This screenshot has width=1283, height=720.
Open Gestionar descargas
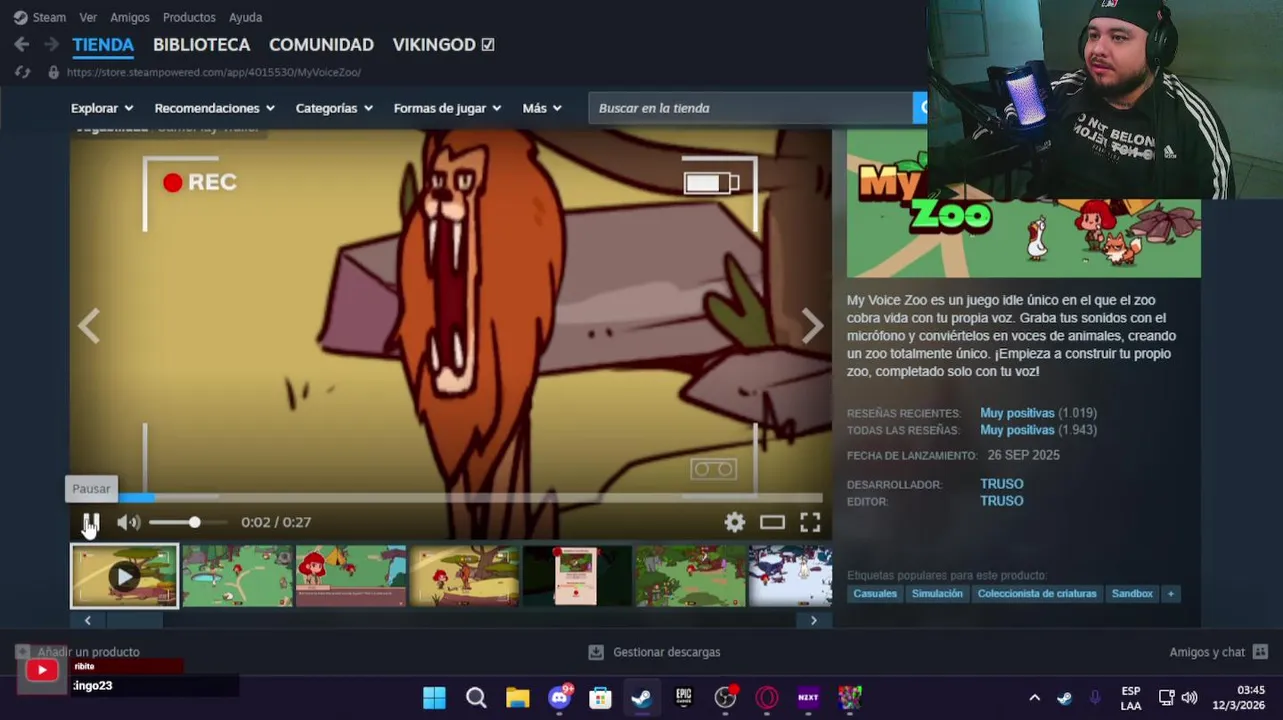pos(654,652)
